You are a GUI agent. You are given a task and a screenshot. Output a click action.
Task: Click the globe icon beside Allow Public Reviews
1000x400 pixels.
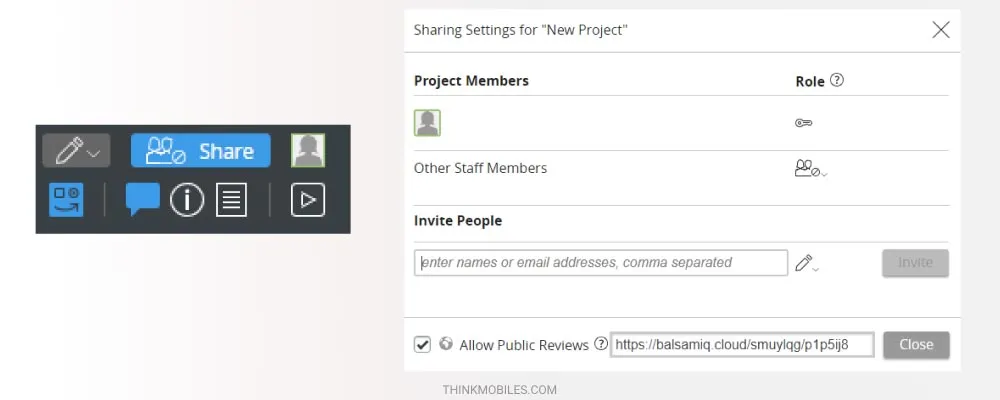[446, 344]
